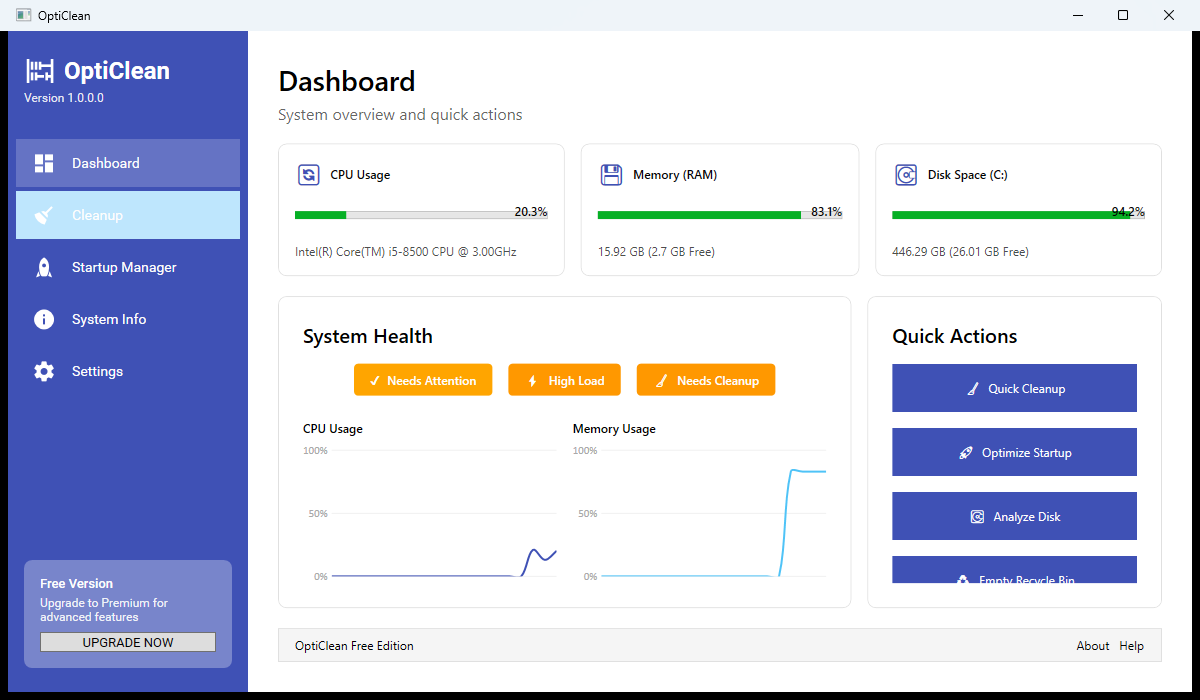This screenshot has height=700, width=1200.
Task: Click the Settings gear icon
Action: click(44, 371)
